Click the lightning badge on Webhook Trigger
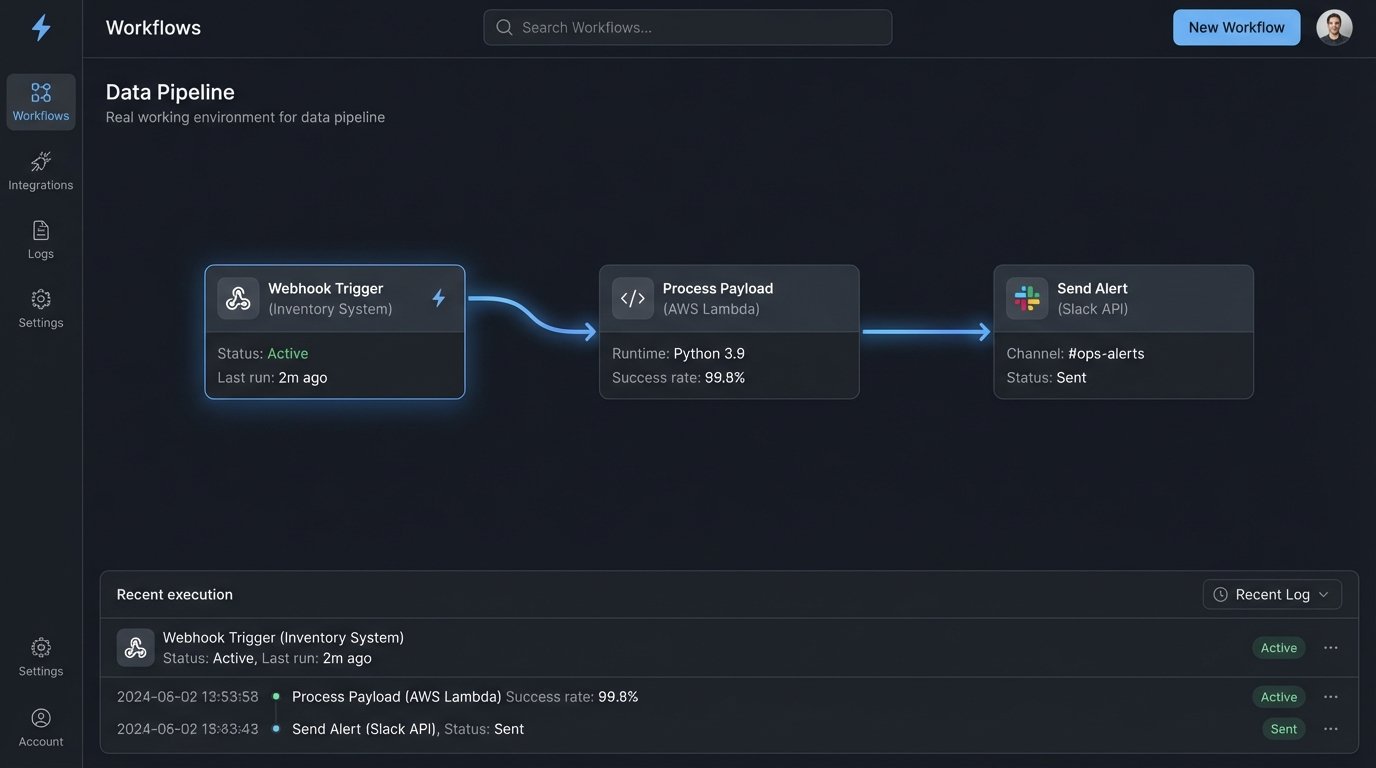 point(437,296)
